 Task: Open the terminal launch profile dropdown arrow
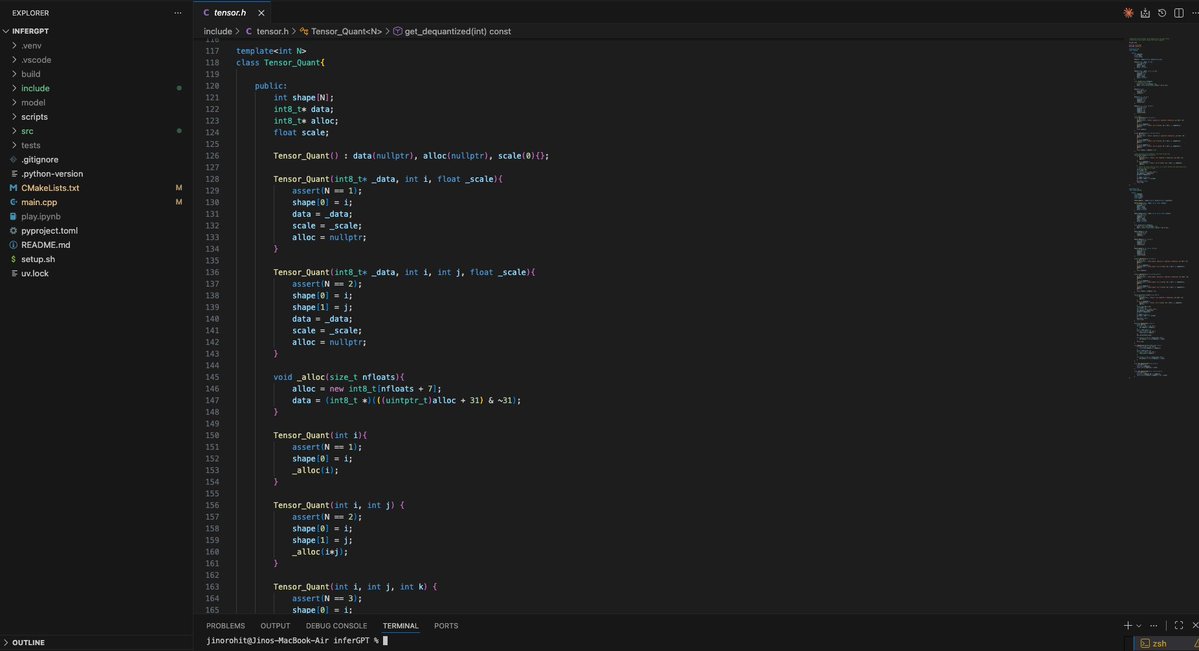point(1139,626)
